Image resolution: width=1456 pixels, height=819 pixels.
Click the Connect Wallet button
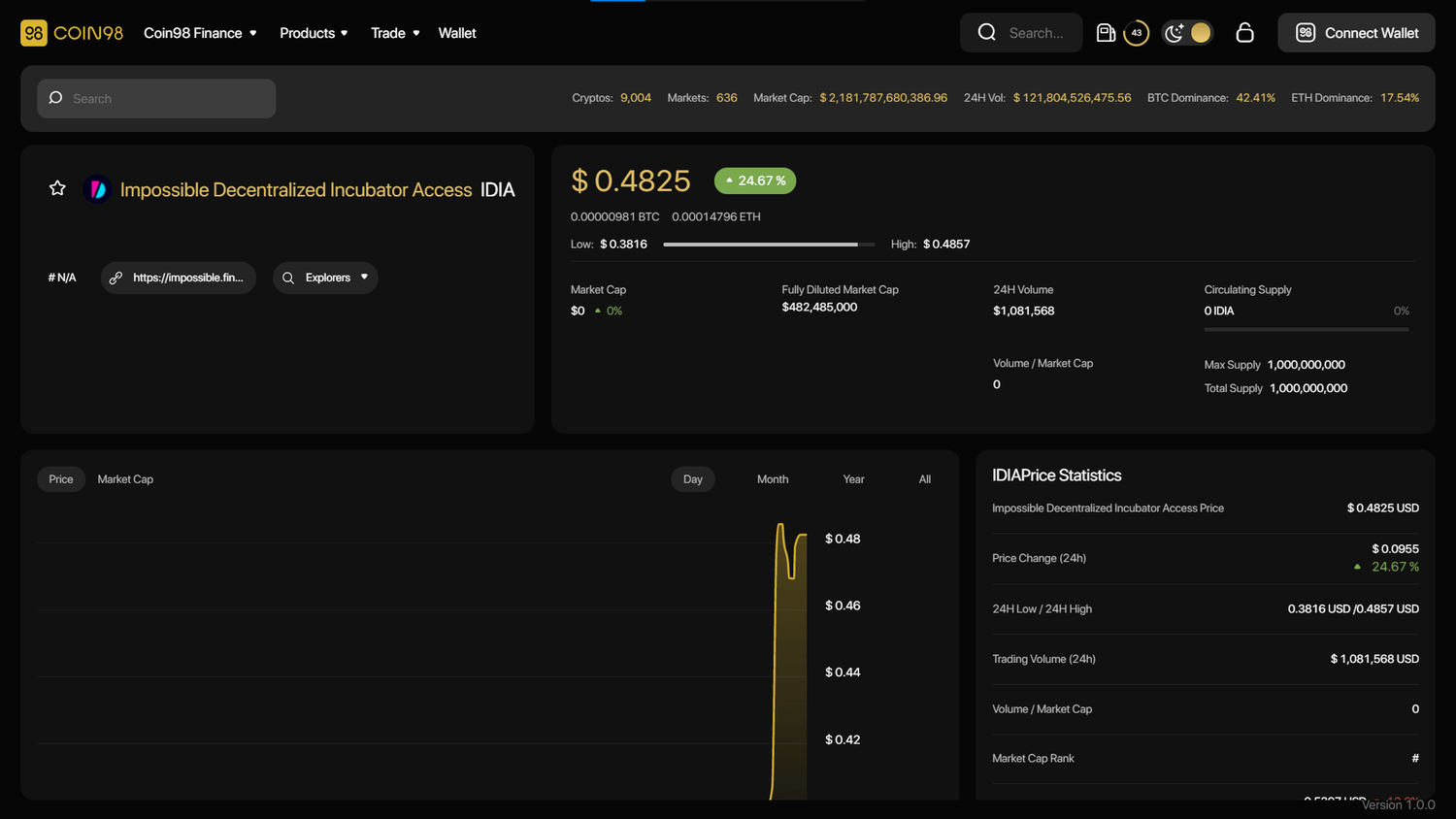pyautogui.click(x=1356, y=33)
